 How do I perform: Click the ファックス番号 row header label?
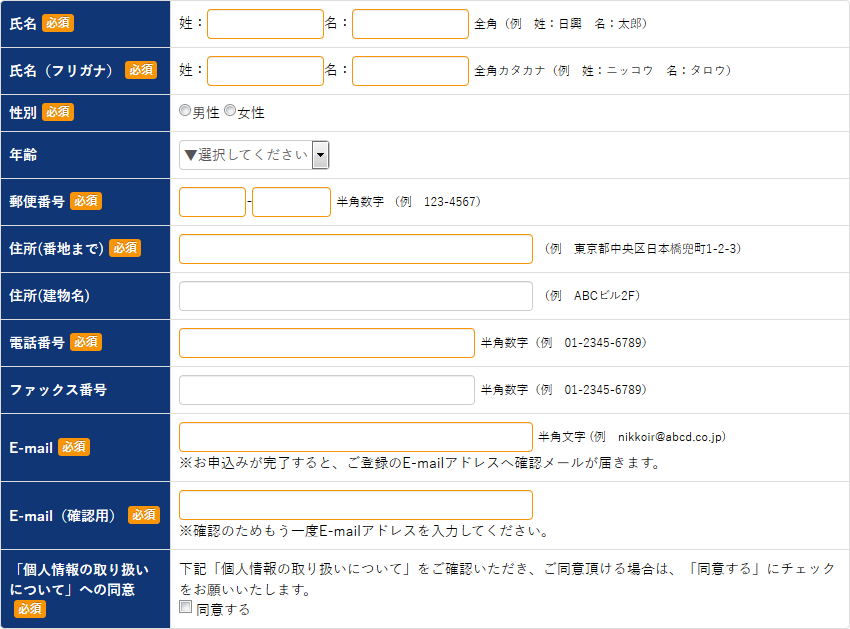58,390
